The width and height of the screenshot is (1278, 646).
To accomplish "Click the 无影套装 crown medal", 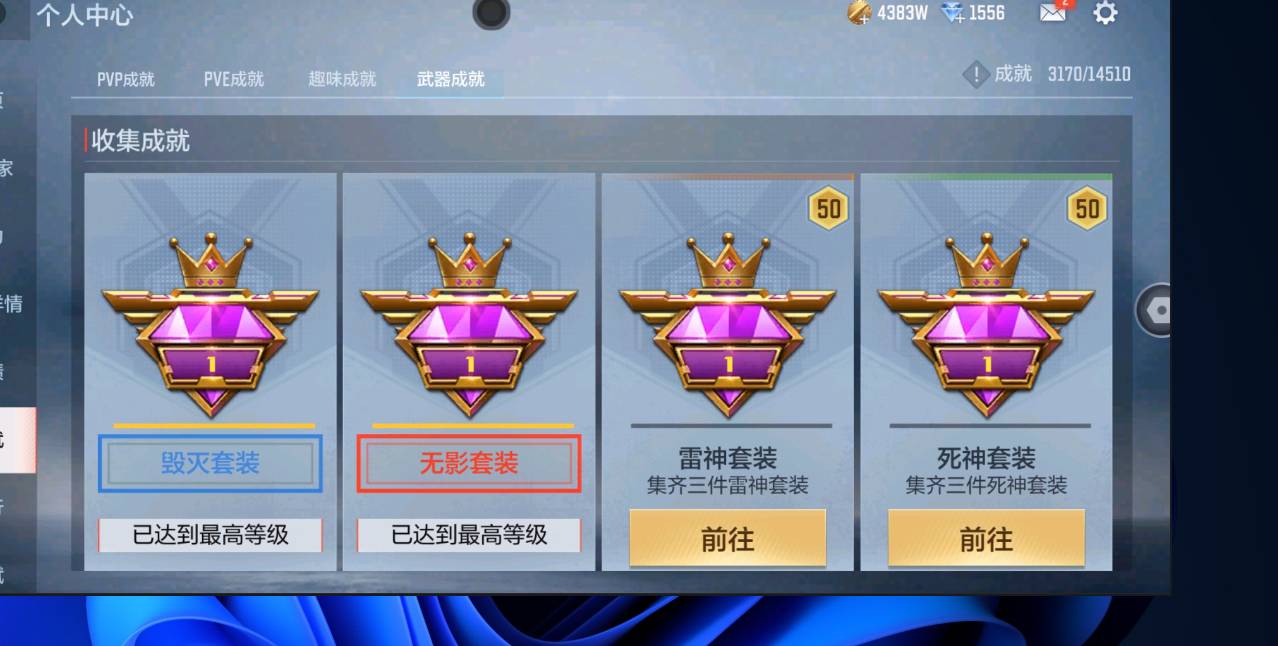I will 469,325.
